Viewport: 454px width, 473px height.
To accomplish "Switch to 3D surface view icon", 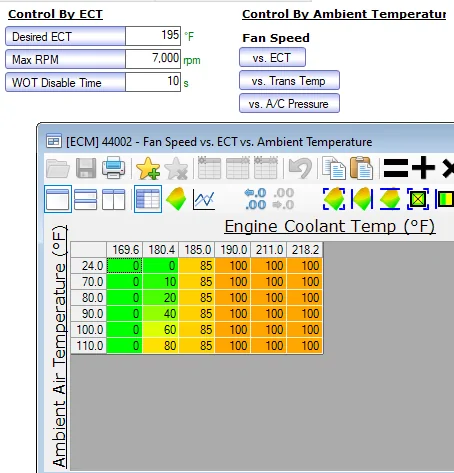I will (x=176, y=199).
